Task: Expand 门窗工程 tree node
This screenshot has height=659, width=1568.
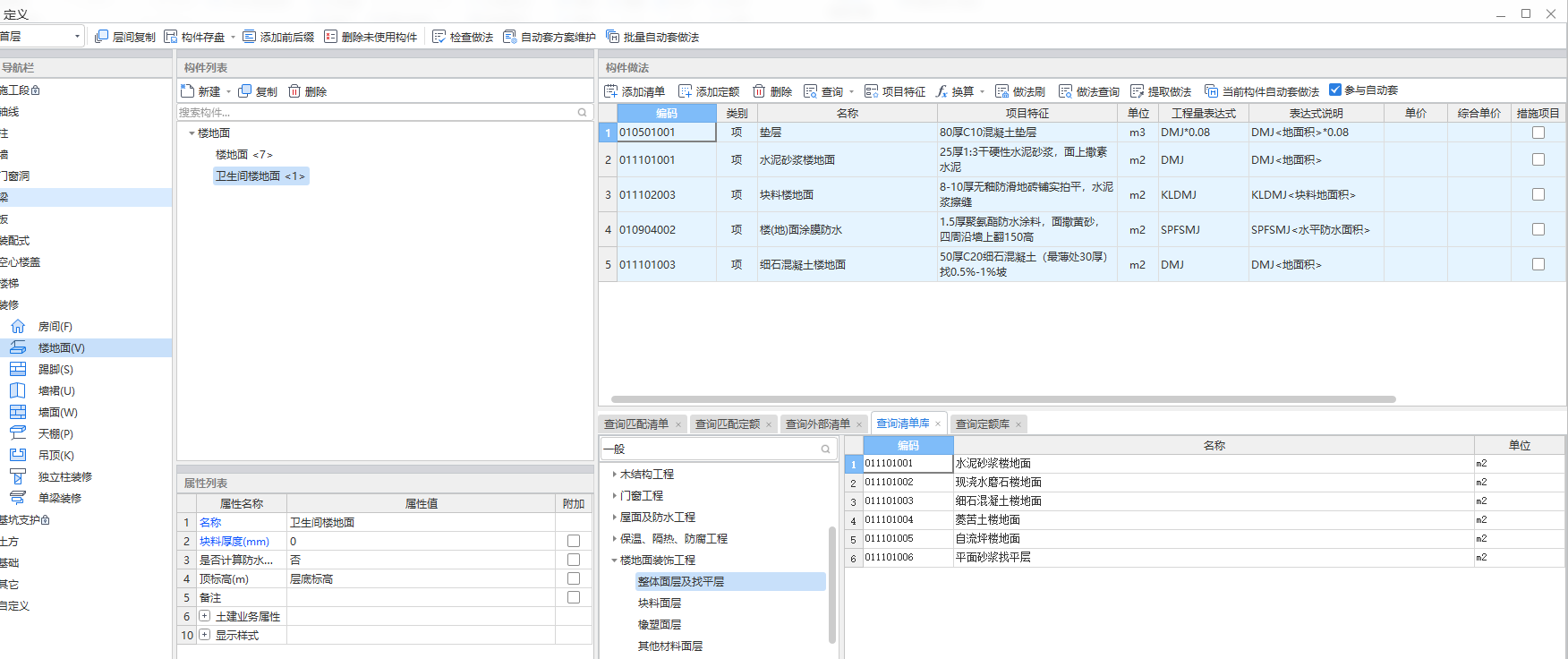Action: [614, 496]
